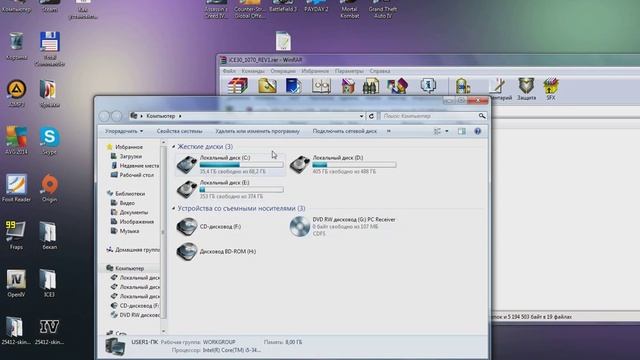Click the search magnifier in Explorer
This screenshot has height=360, width=640.
pos(482,116)
